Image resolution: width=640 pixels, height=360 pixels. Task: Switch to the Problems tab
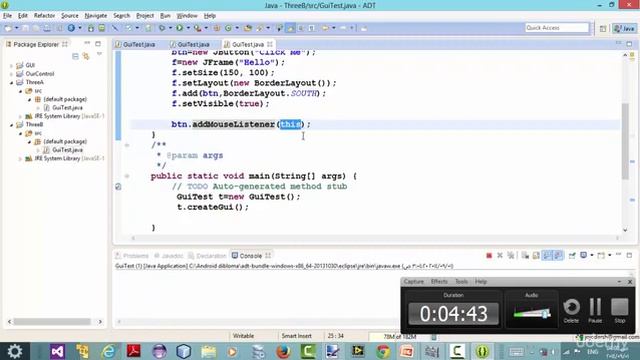tap(132, 256)
